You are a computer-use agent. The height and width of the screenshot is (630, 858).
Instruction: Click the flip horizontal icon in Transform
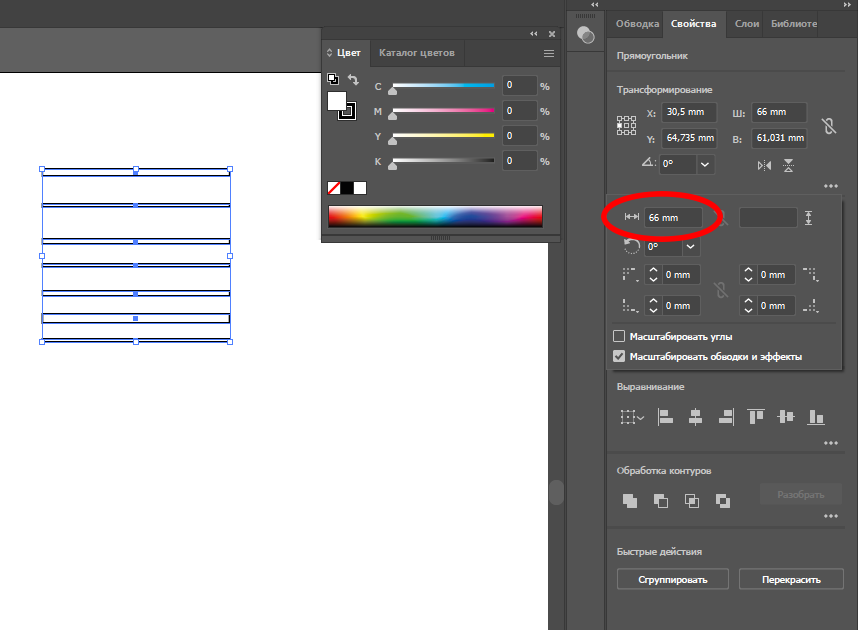click(x=764, y=165)
